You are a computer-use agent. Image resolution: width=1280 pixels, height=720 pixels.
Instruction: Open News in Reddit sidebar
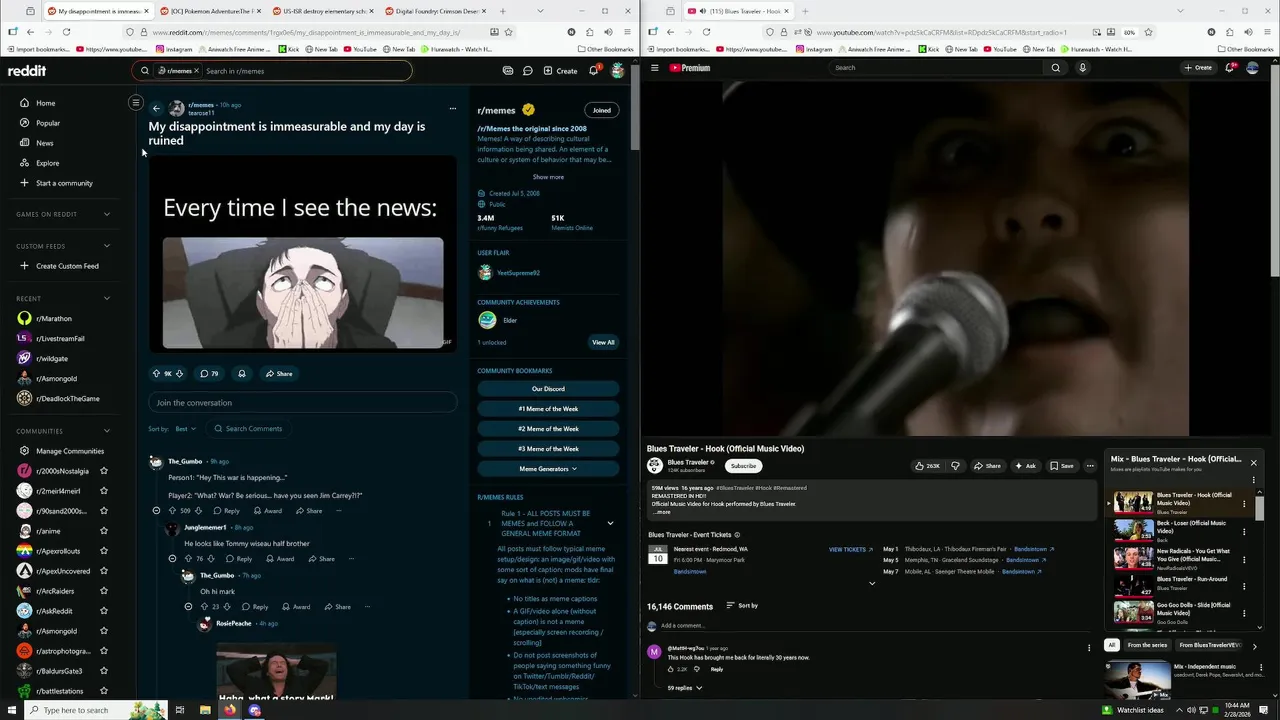point(45,143)
